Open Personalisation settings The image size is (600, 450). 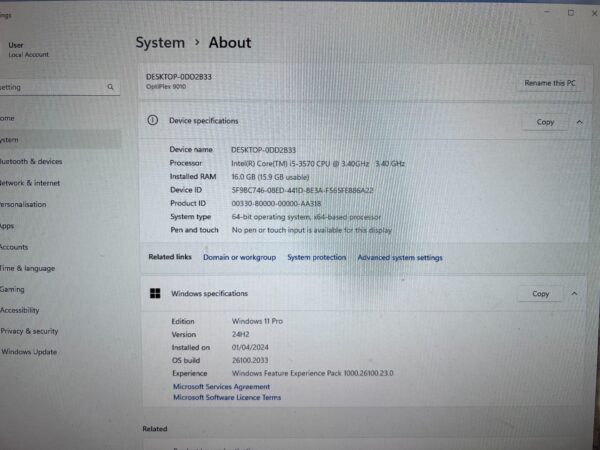coord(59,204)
